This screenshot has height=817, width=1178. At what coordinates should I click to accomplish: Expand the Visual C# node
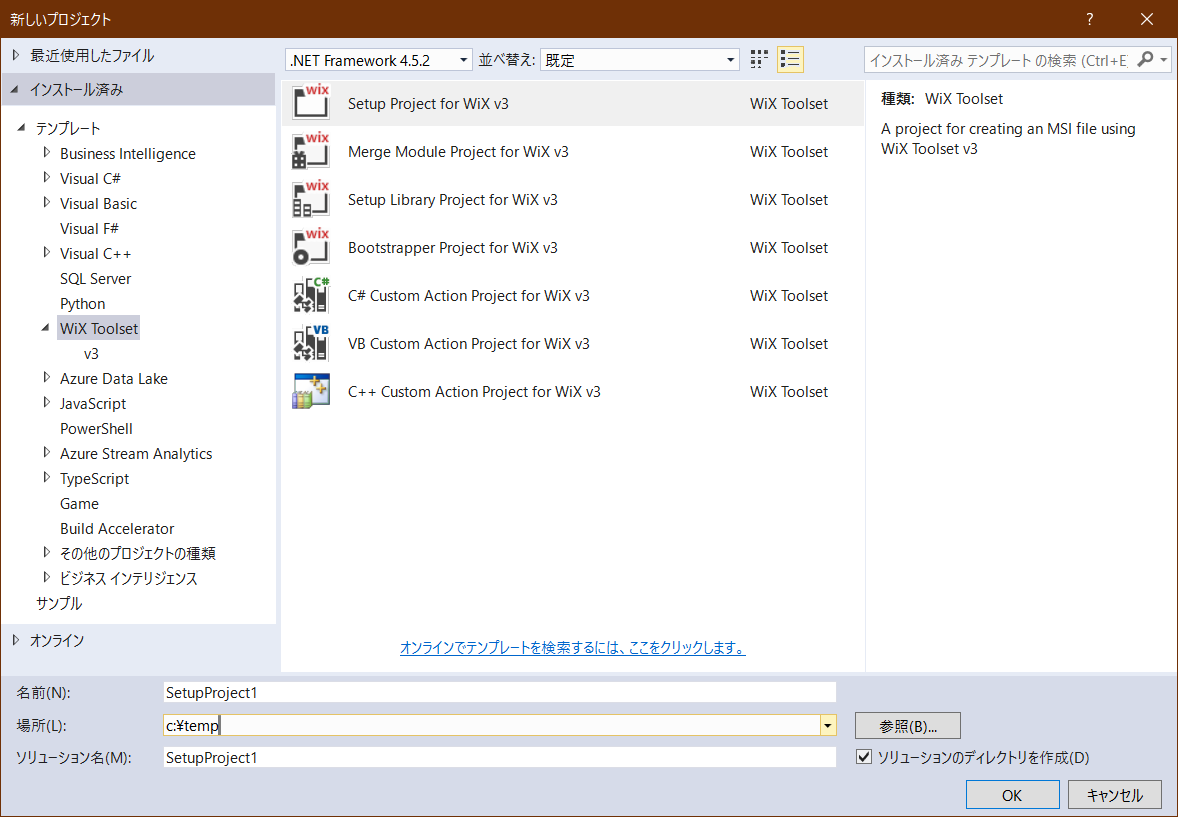tap(47, 177)
